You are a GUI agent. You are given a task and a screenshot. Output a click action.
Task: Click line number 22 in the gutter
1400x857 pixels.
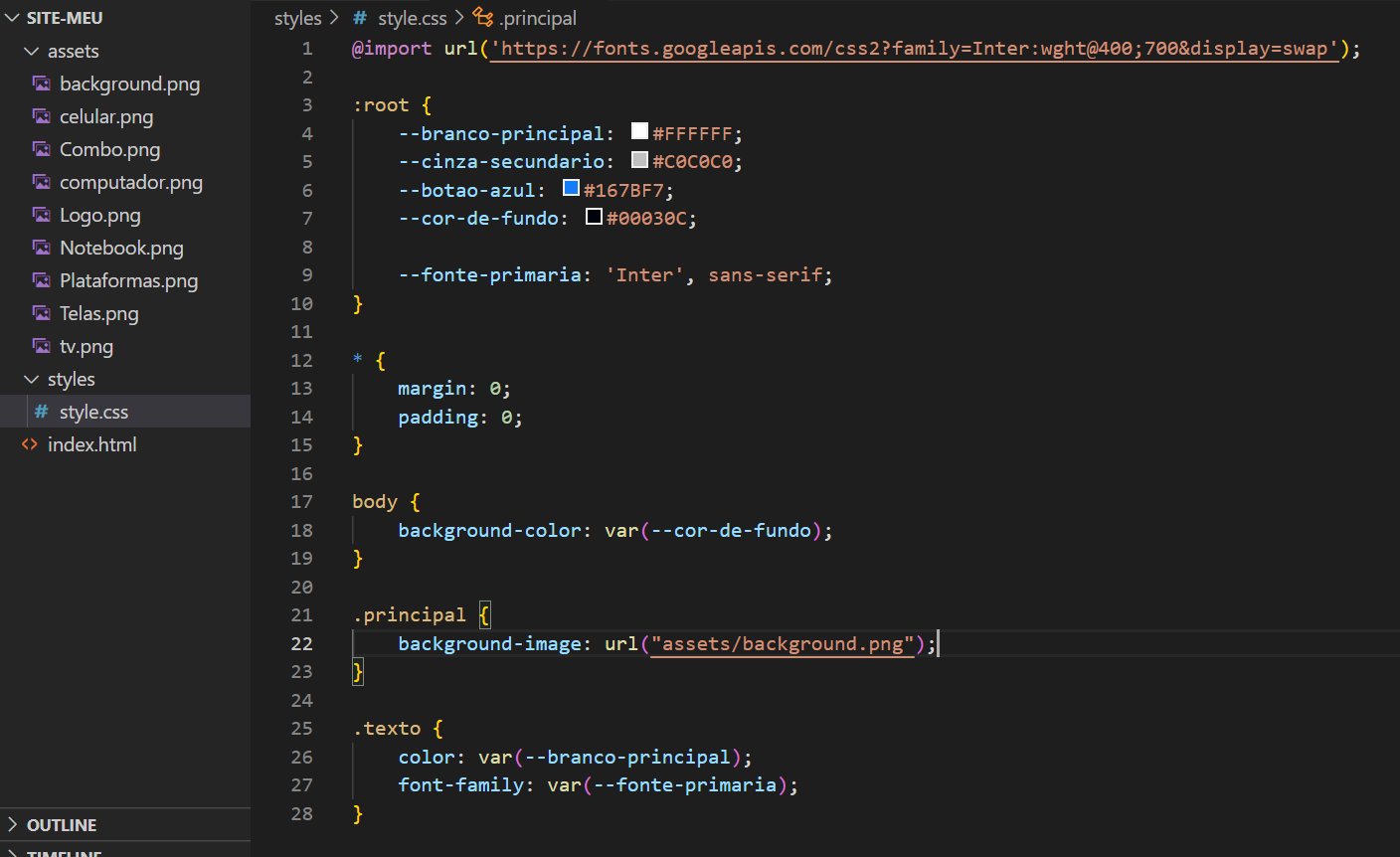click(301, 643)
